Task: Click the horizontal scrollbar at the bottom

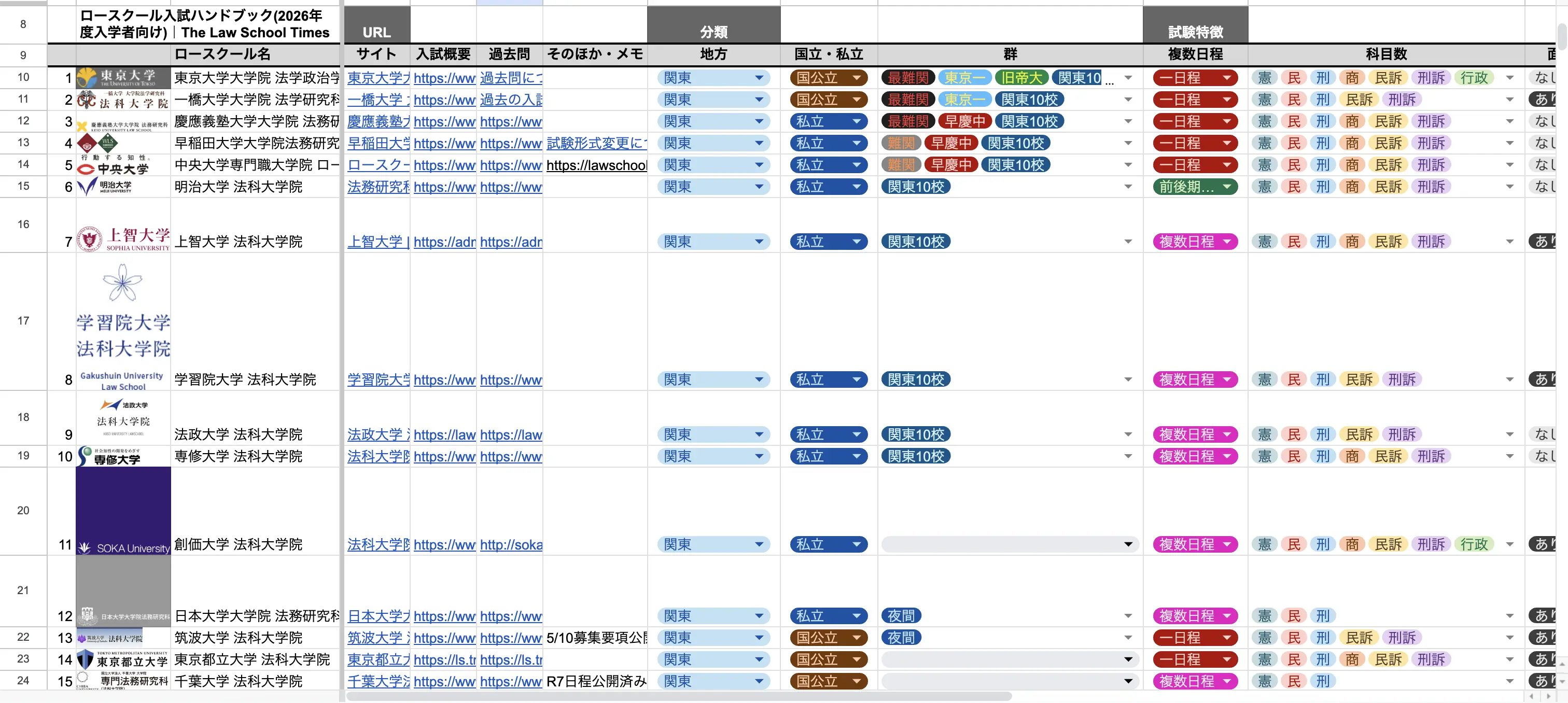Action: [x=679, y=696]
